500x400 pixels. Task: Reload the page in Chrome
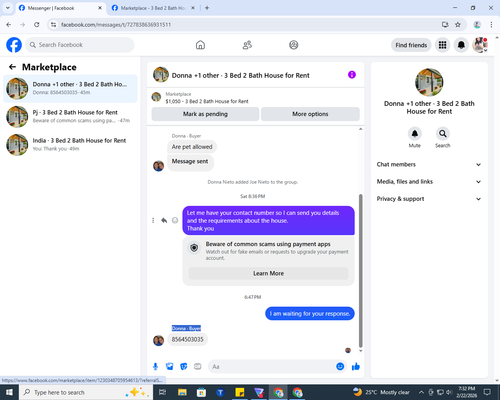coord(37,25)
